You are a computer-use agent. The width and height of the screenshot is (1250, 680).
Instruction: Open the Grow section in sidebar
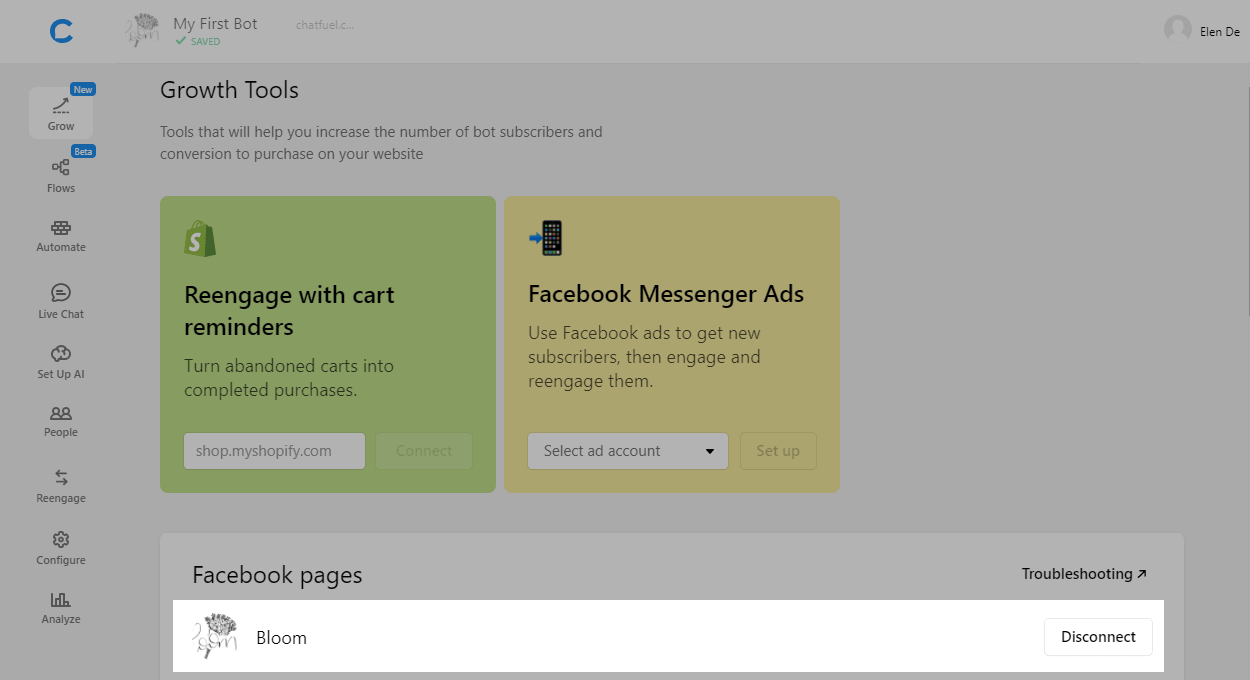pos(61,113)
